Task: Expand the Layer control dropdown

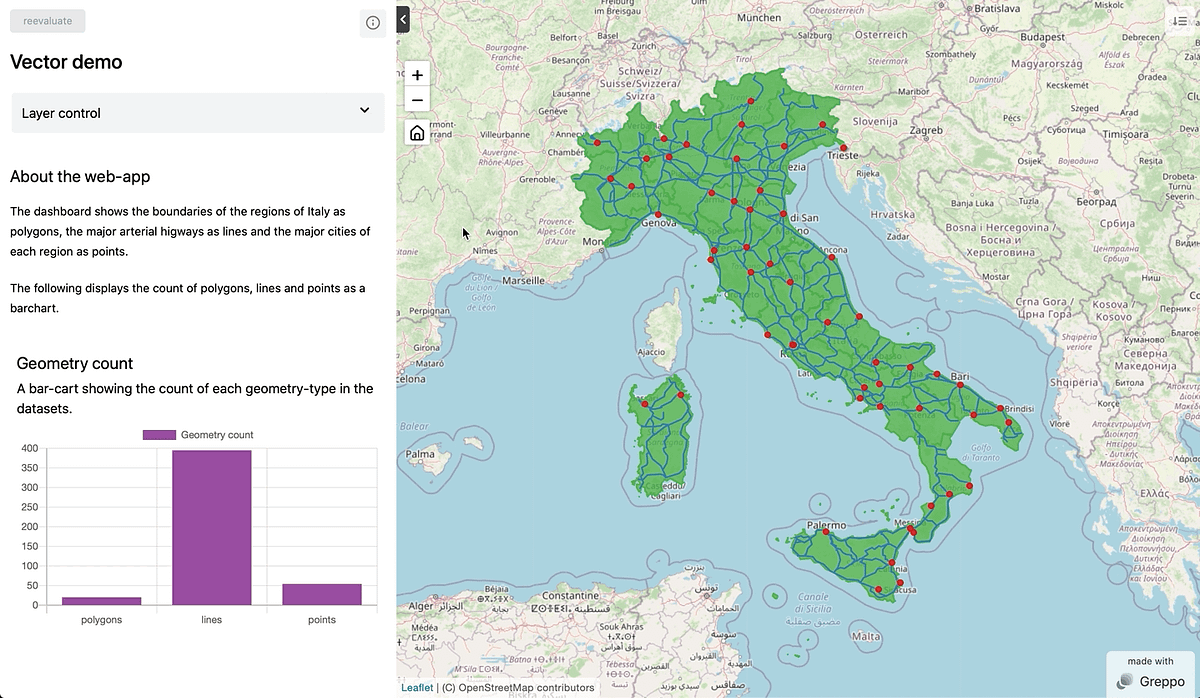Action: pos(197,112)
